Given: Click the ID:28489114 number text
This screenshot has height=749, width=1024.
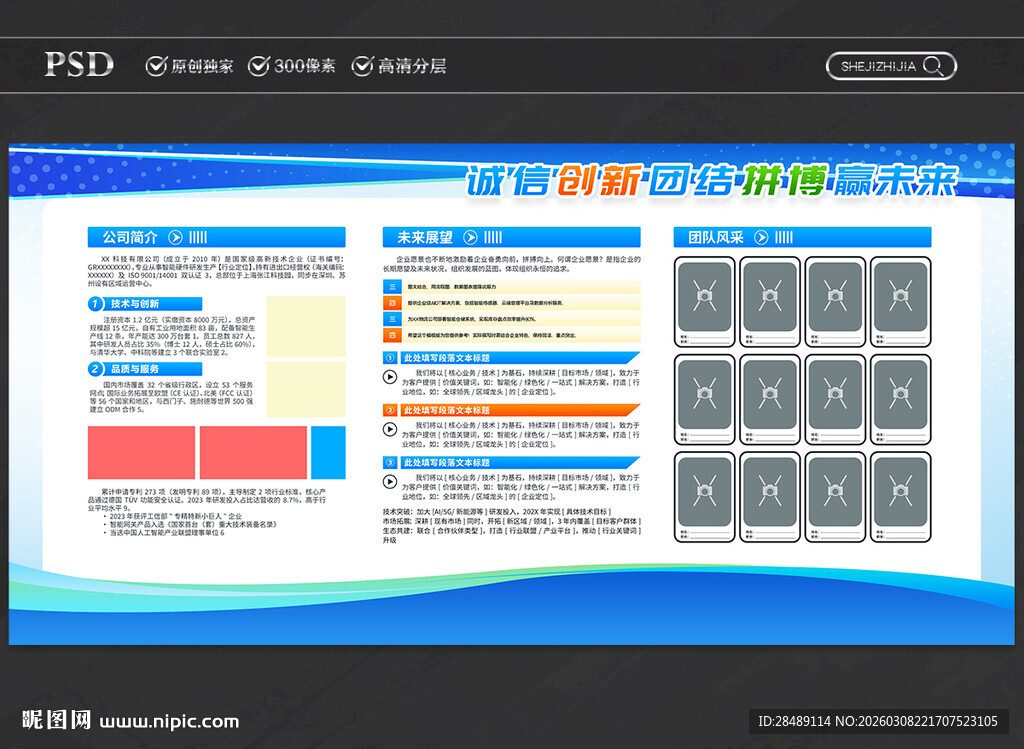Looking at the screenshot, I should click(x=793, y=721).
